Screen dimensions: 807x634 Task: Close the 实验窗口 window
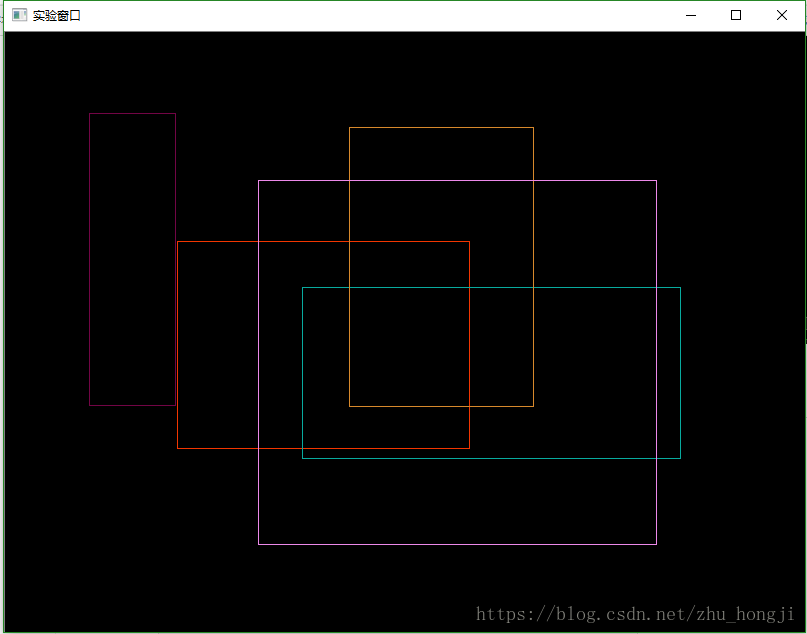click(x=781, y=15)
